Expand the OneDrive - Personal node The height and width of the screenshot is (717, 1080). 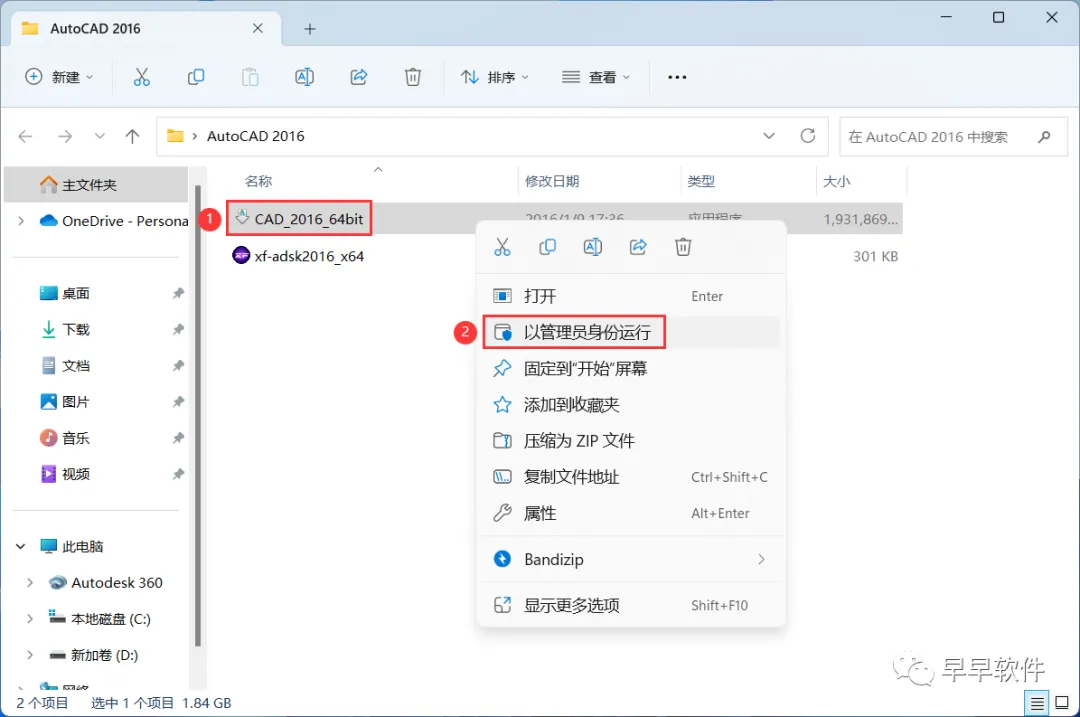click(21, 221)
